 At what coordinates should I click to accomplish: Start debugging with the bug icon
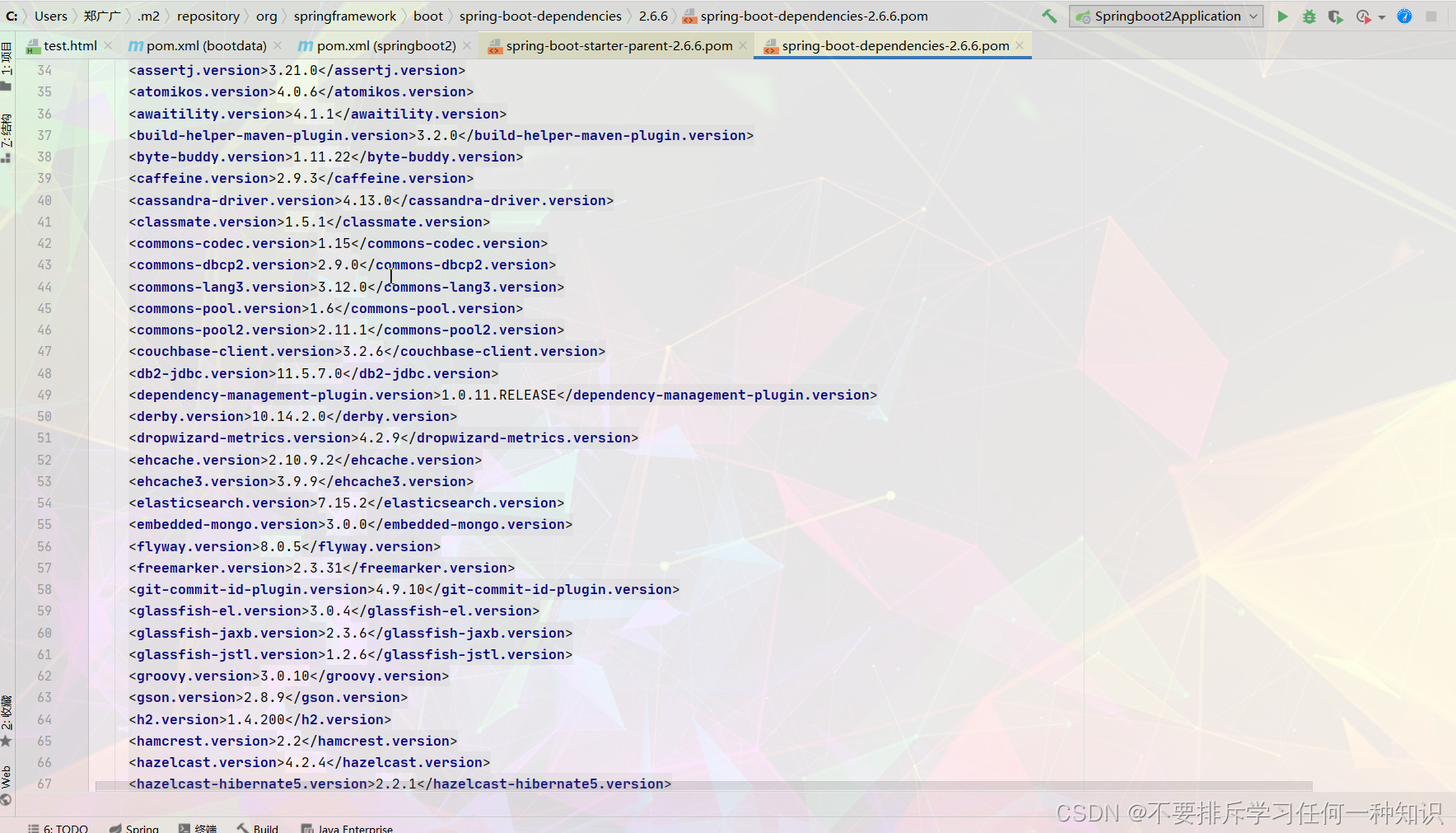tap(1309, 16)
